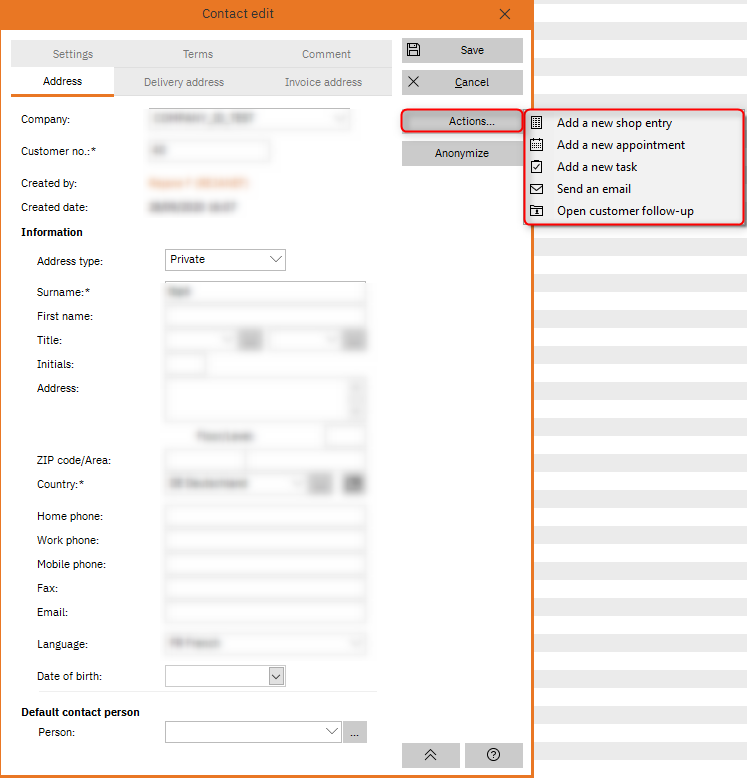The width and height of the screenshot is (747, 780).
Task: Click the ellipsis button next to Person
Action: tap(355, 732)
